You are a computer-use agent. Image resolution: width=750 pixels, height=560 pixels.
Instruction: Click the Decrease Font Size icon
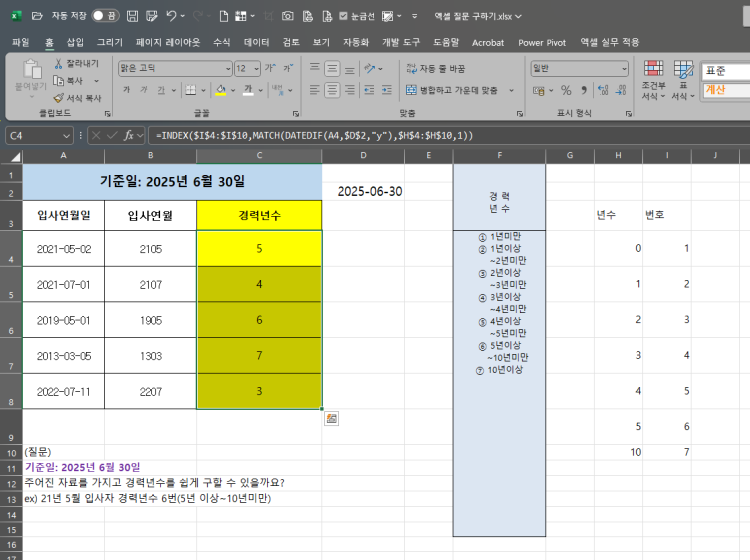pos(288,68)
